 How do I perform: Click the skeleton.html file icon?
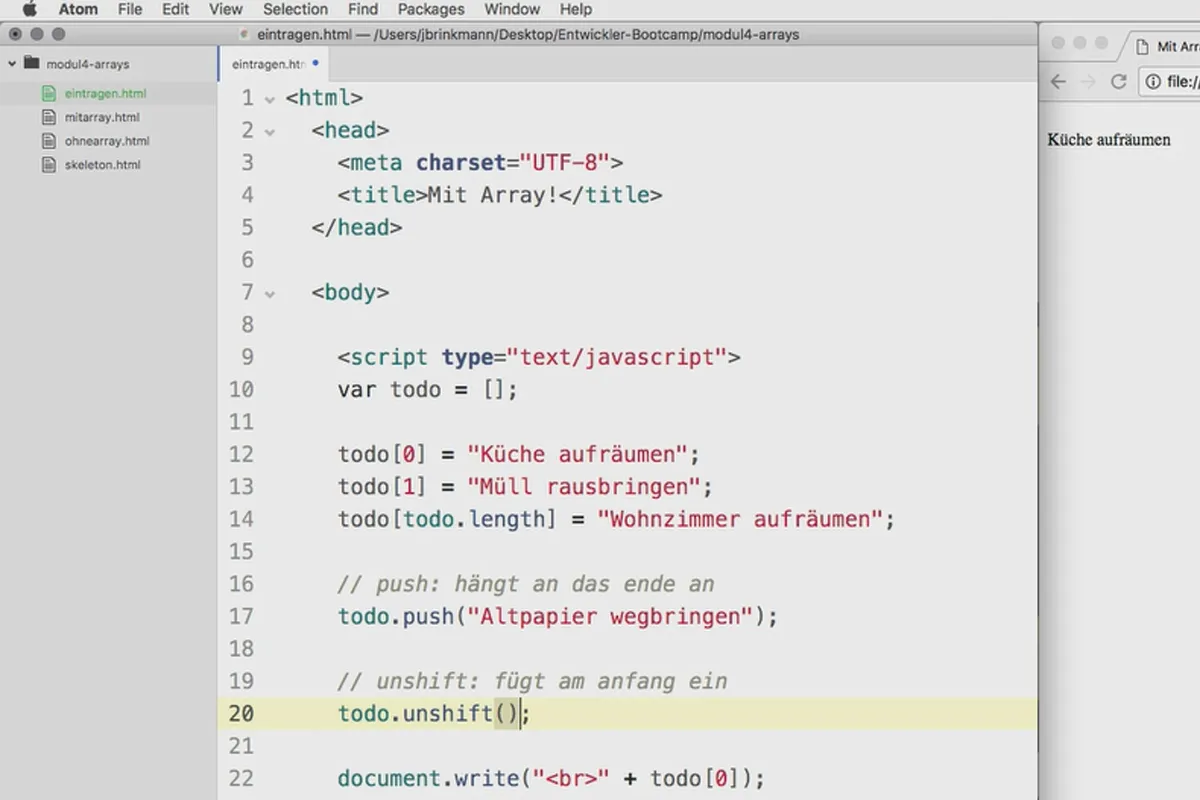[x=48, y=165]
